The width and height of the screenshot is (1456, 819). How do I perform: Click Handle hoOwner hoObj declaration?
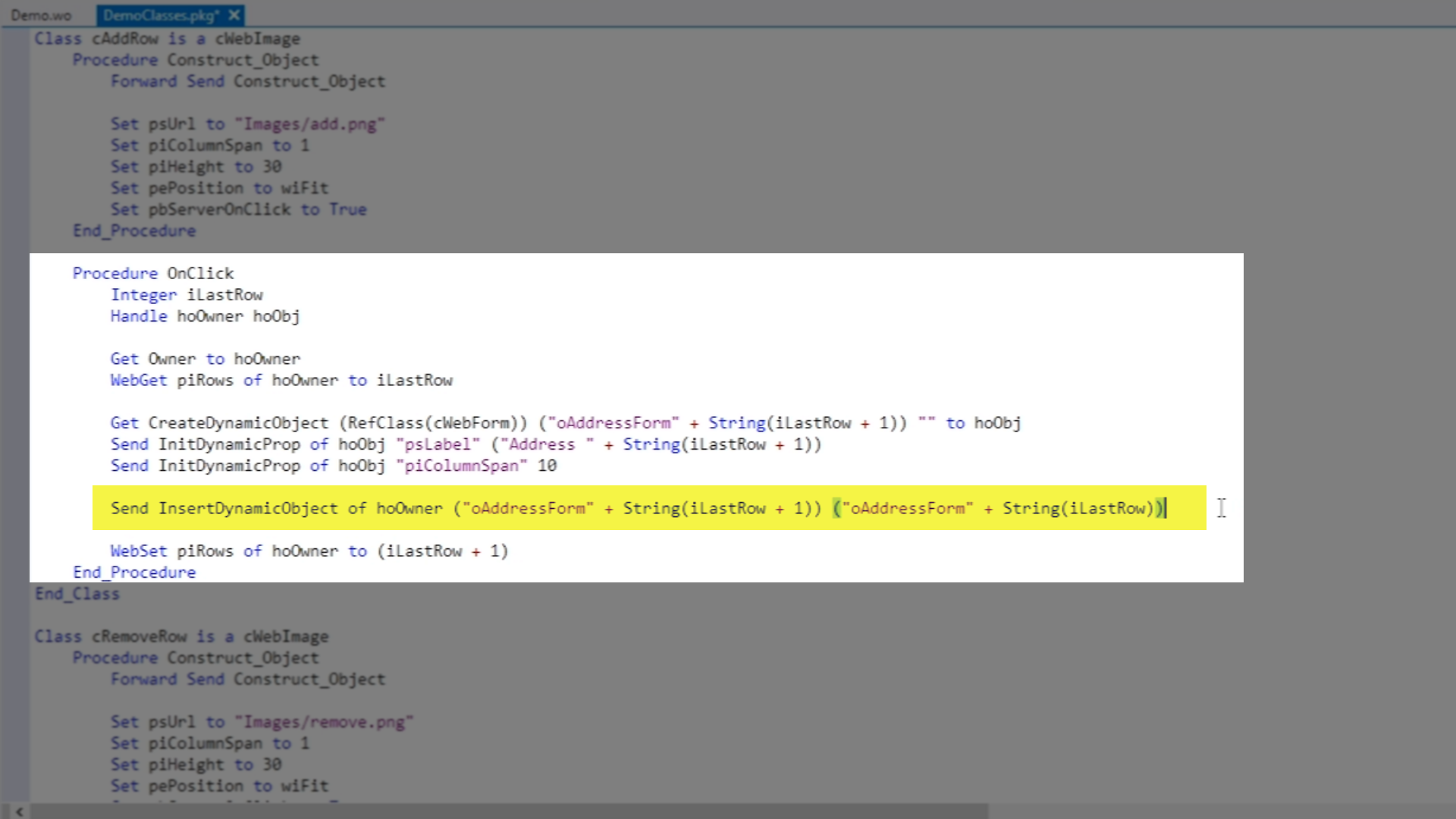[205, 316]
